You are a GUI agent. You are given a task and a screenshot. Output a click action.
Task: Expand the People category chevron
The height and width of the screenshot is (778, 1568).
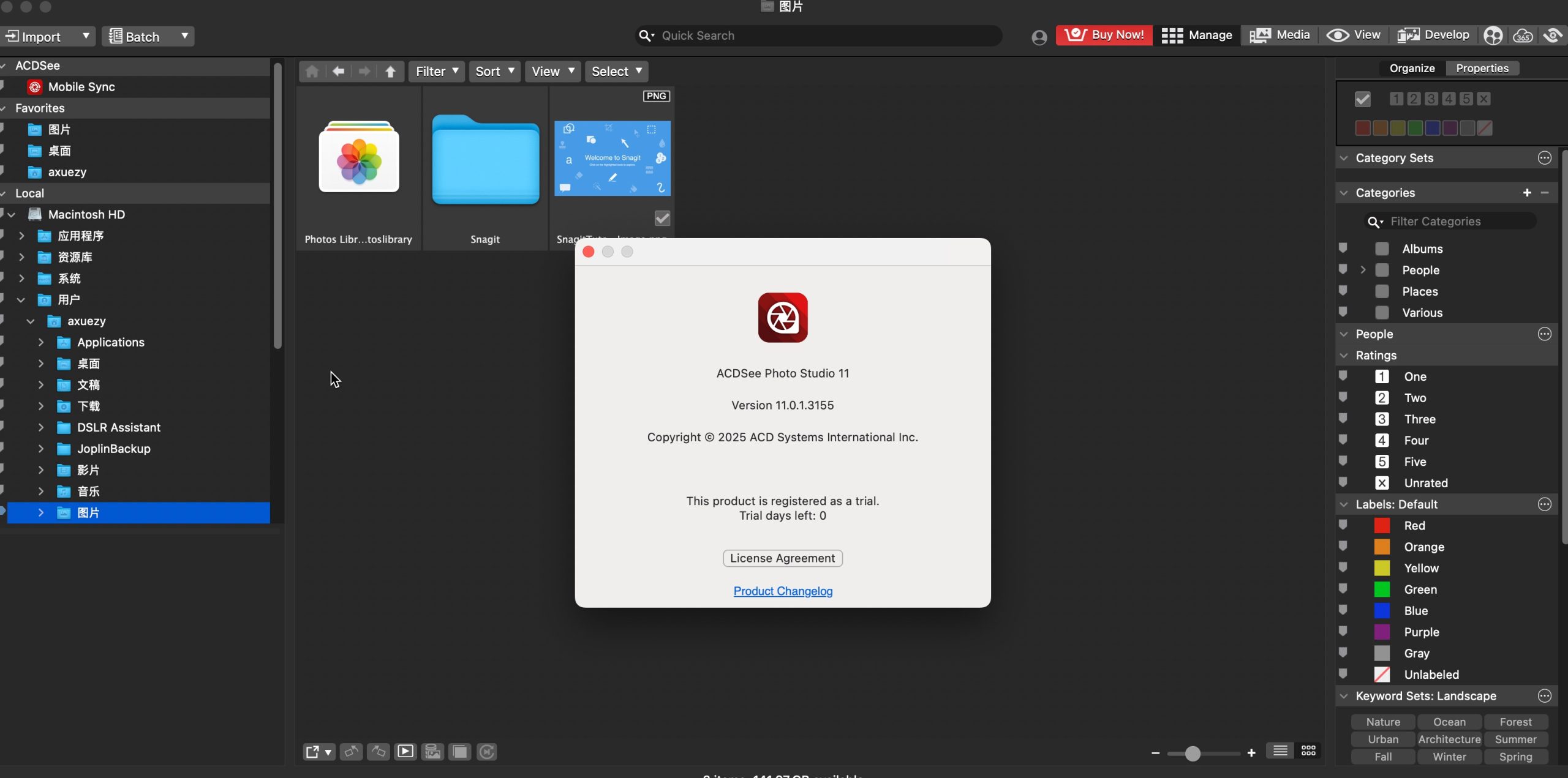coord(1363,270)
